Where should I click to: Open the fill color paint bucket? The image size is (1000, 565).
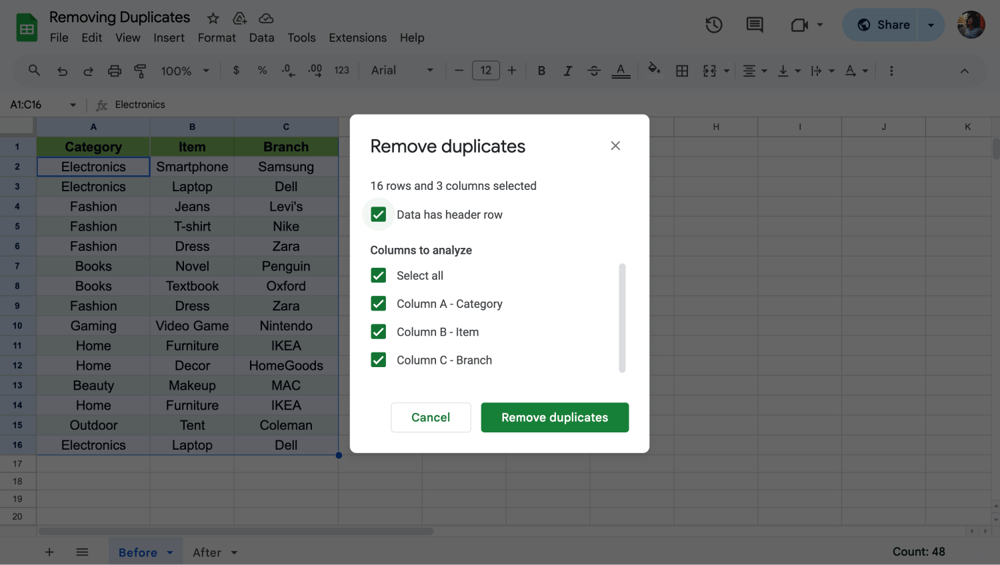654,70
